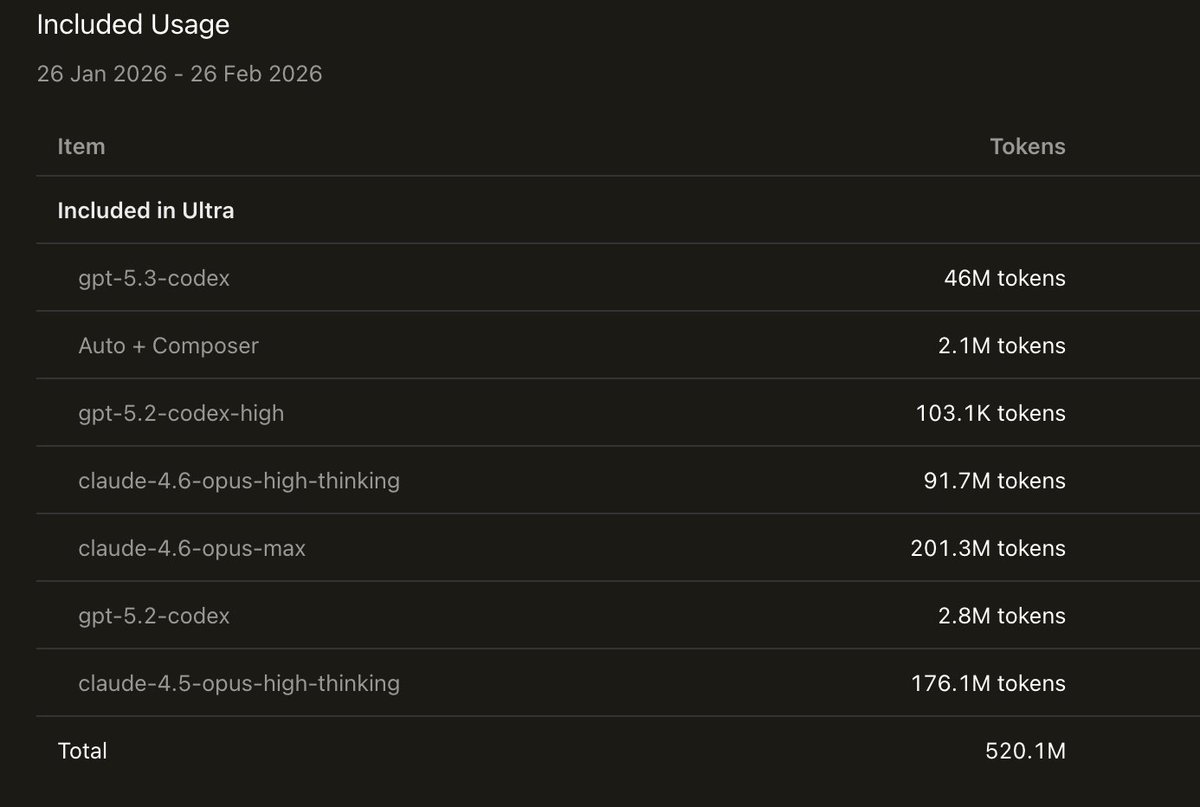Select the gpt-5.2-codex row
This screenshot has height=807, width=1200.
pos(600,615)
